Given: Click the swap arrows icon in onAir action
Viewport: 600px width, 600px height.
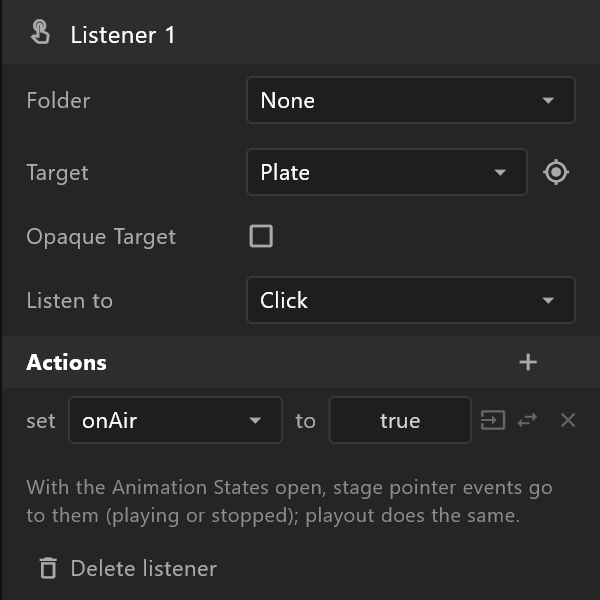Looking at the screenshot, I should (x=527, y=420).
